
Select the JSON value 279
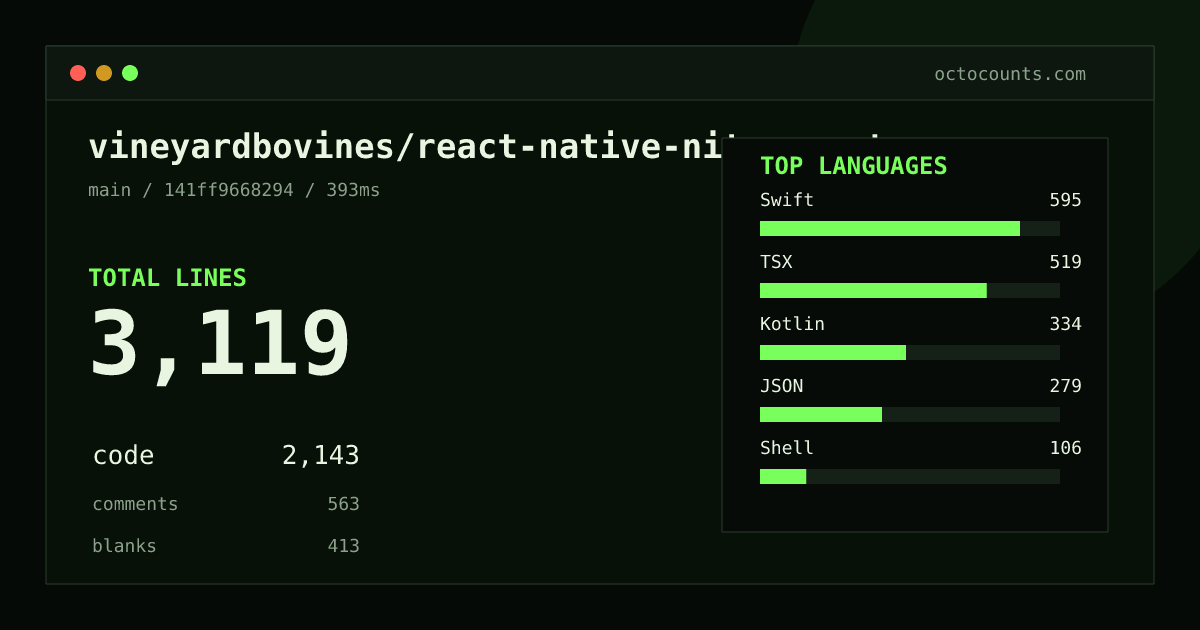coord(1065,386)
